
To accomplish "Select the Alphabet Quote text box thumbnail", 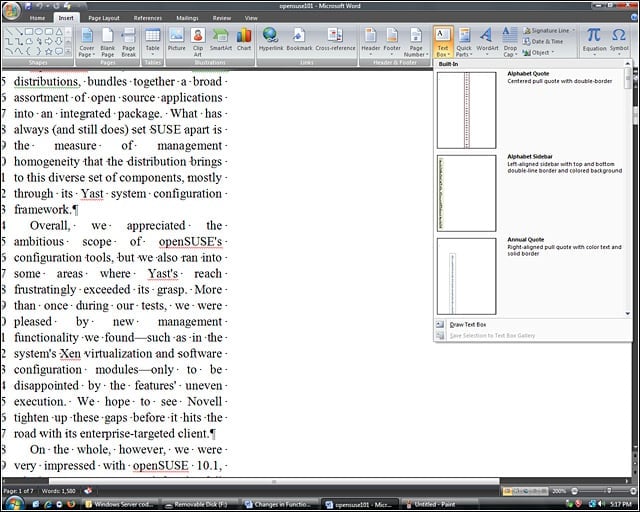I will (467, 110).
